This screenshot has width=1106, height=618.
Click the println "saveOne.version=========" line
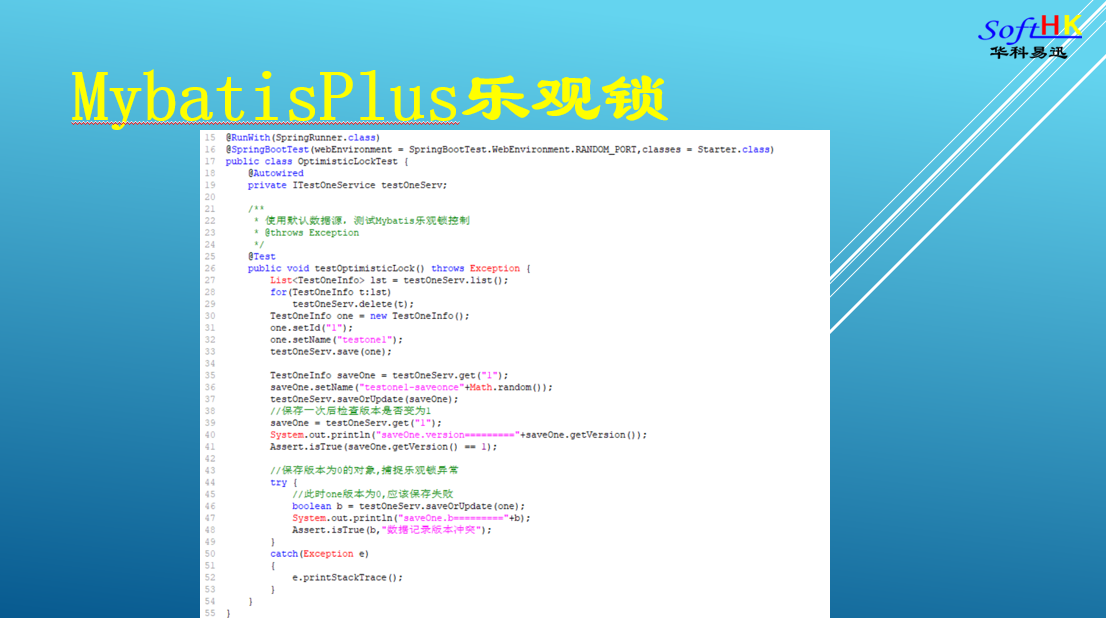458,435
